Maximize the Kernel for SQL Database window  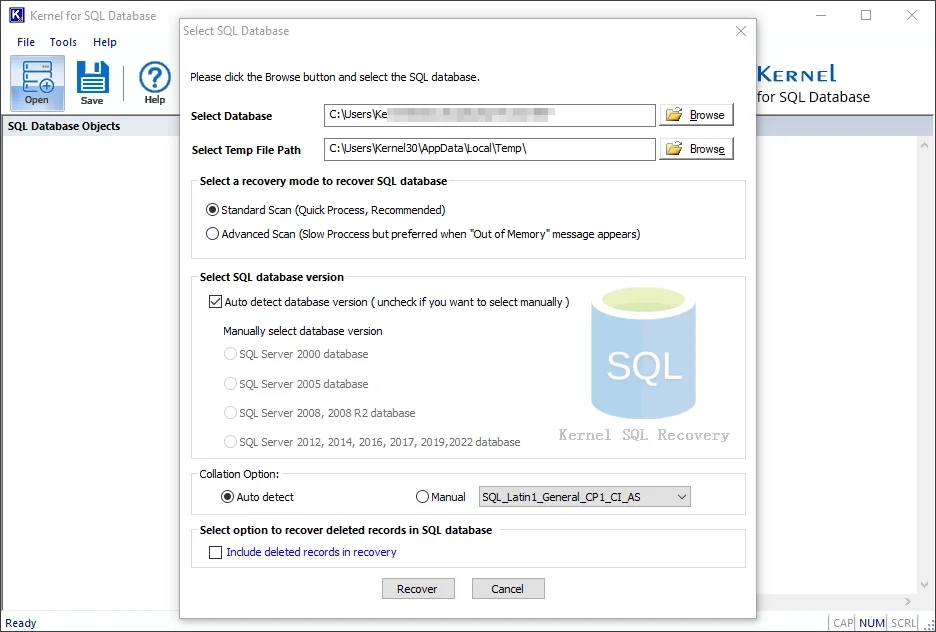coord(866,16)
